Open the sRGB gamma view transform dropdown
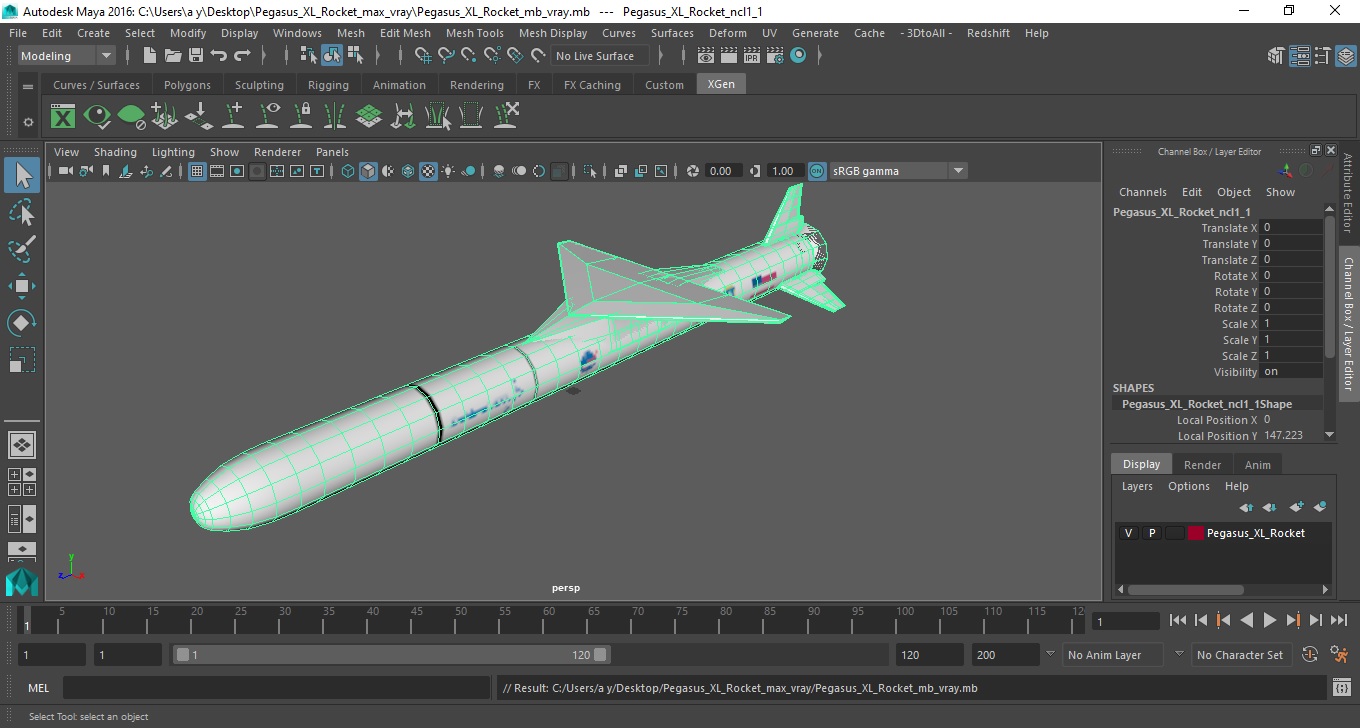This screenshot has height=728, width=1360. click(898, 171)
